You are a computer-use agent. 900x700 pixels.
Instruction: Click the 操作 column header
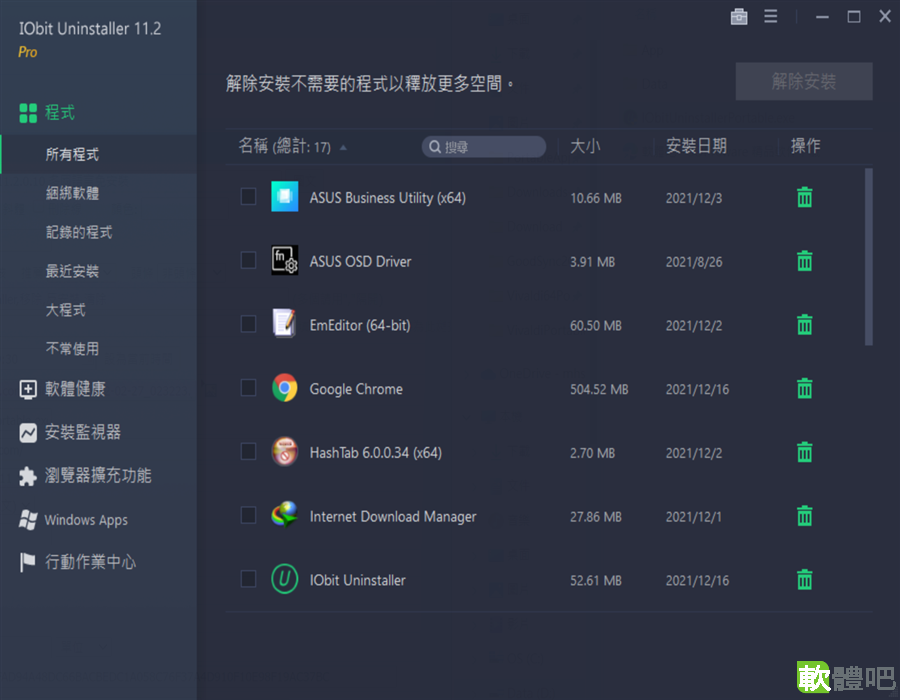click(x=805, y=146)
